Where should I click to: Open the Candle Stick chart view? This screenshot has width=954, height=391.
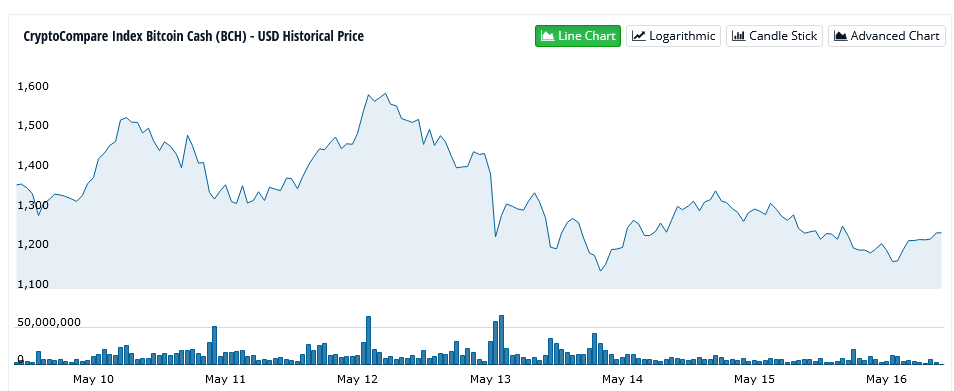point(774,36)
